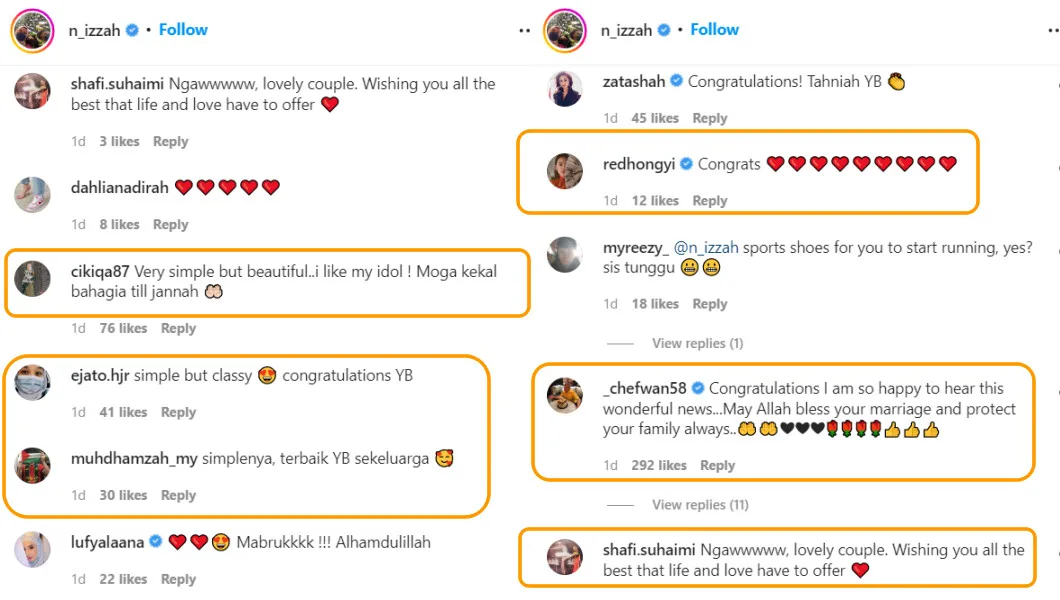
Task: Open zatashah's avatar image
Action: [x=565, y=88]
